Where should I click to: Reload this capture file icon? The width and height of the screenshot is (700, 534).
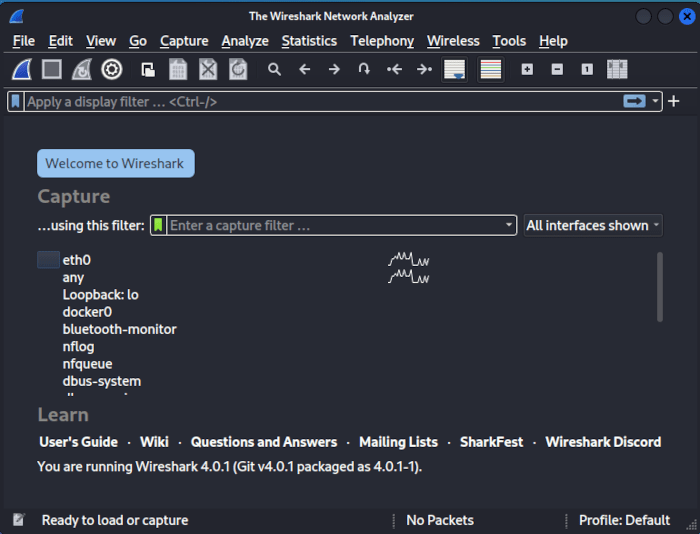(238, 70)
